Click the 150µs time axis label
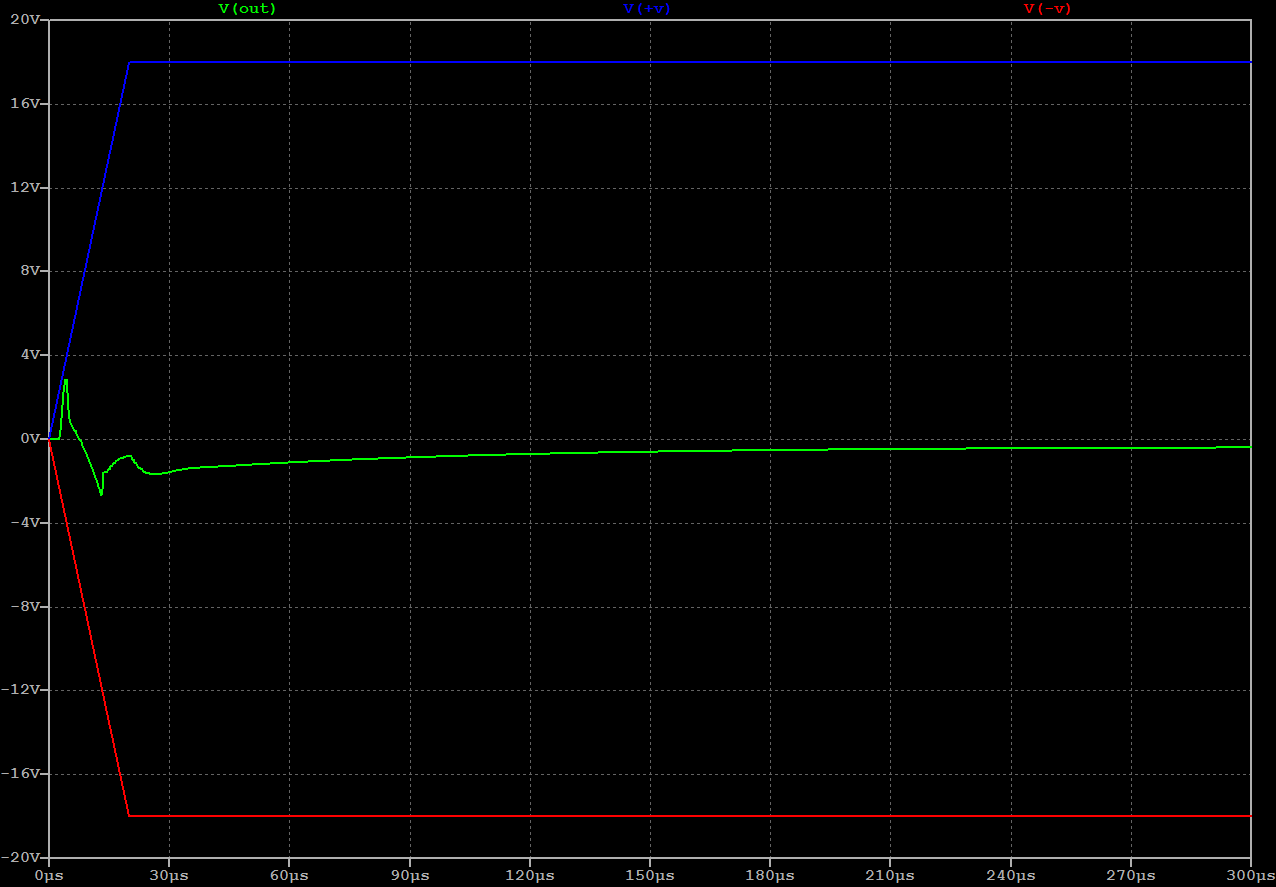This screenshot has width=1276, height=887. point(650,875)
